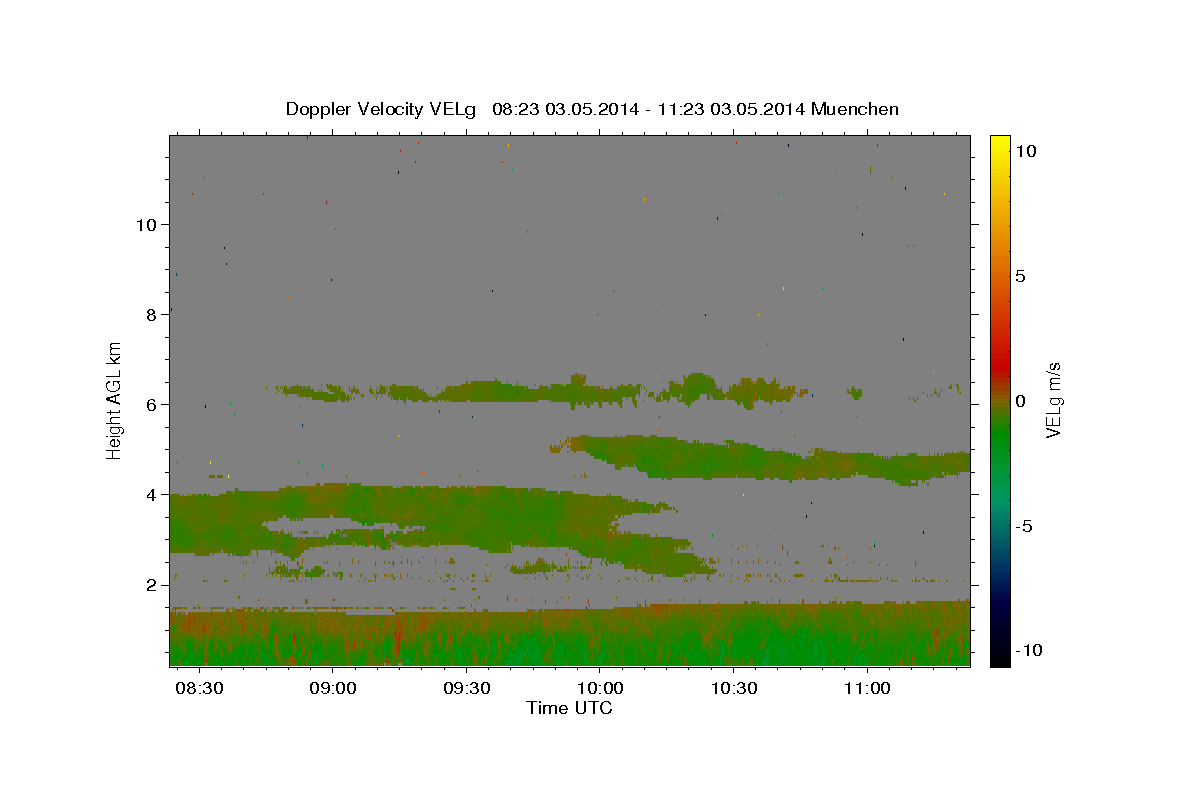Click the "Time UTC" axis label
Image resolution: width=1200 pixels, height=800 pixels.
[569, 708]
